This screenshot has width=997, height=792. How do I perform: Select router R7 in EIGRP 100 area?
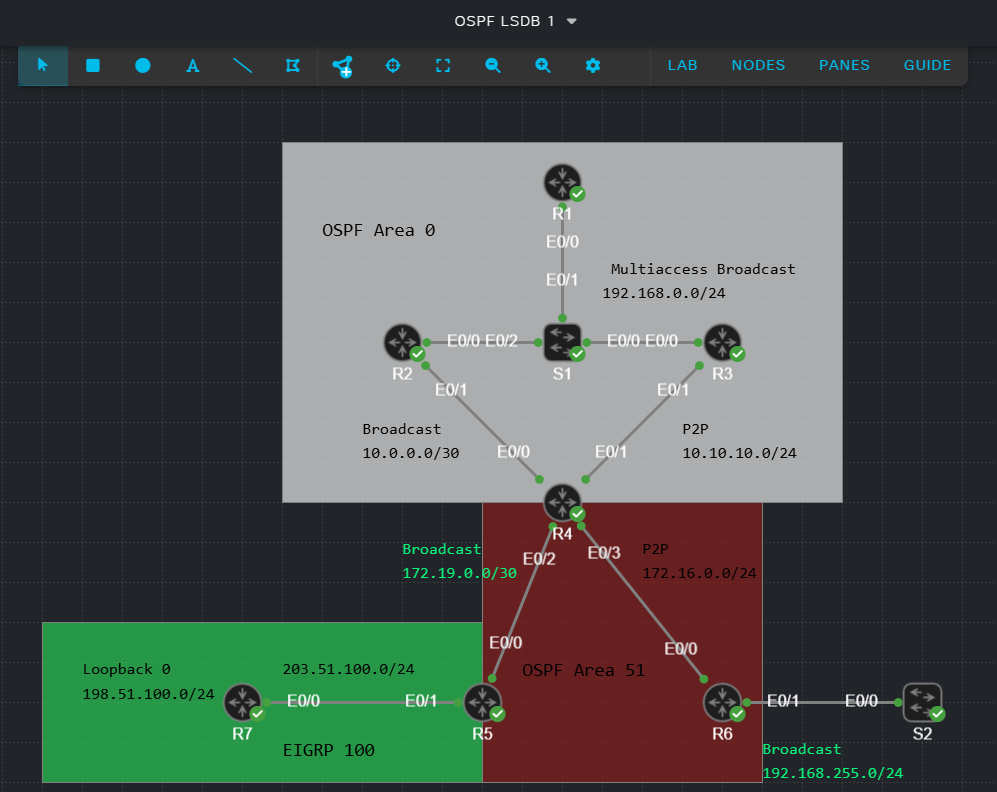pos(243,702)
